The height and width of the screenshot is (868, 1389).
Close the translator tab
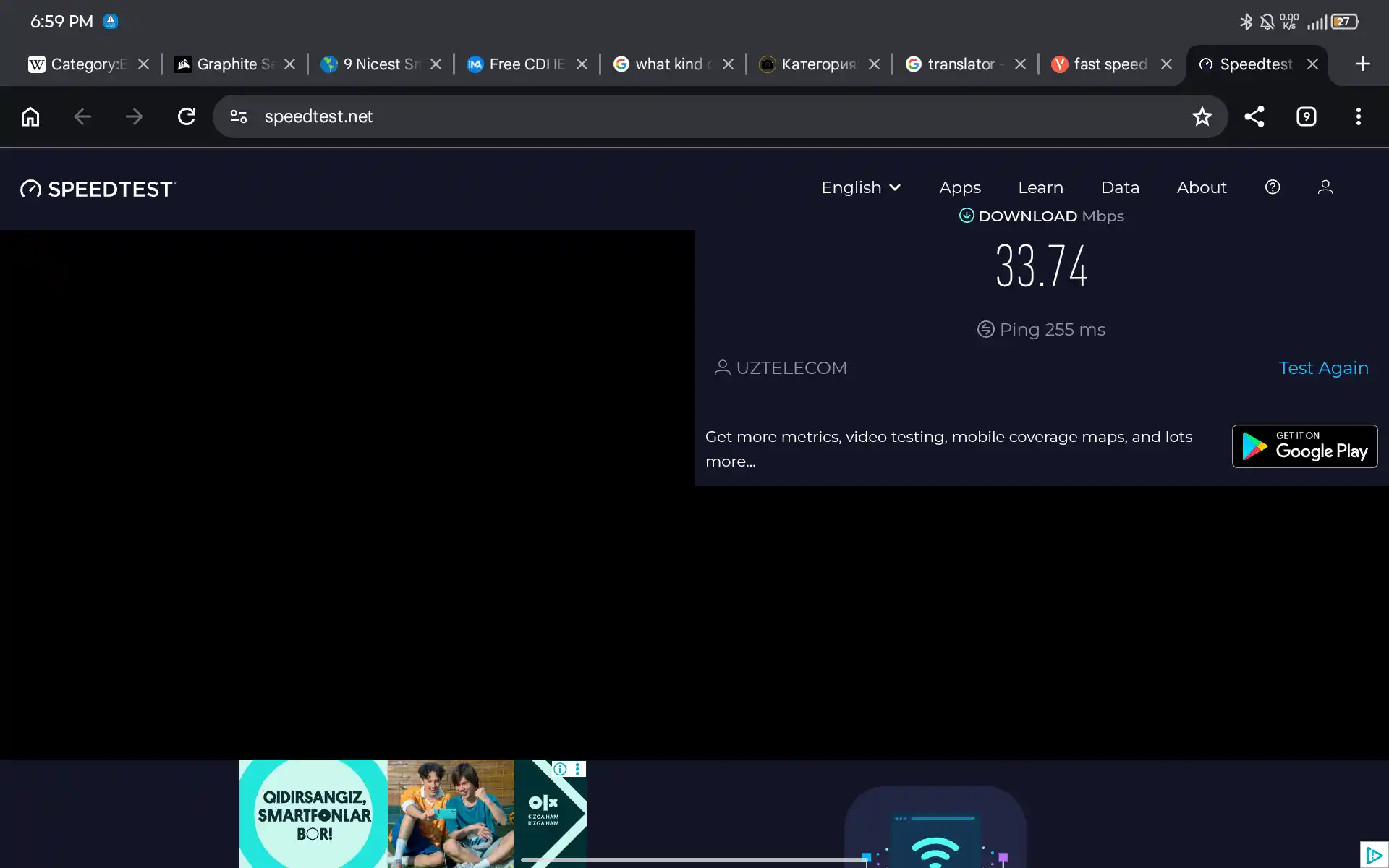(x=1020, y=64)
